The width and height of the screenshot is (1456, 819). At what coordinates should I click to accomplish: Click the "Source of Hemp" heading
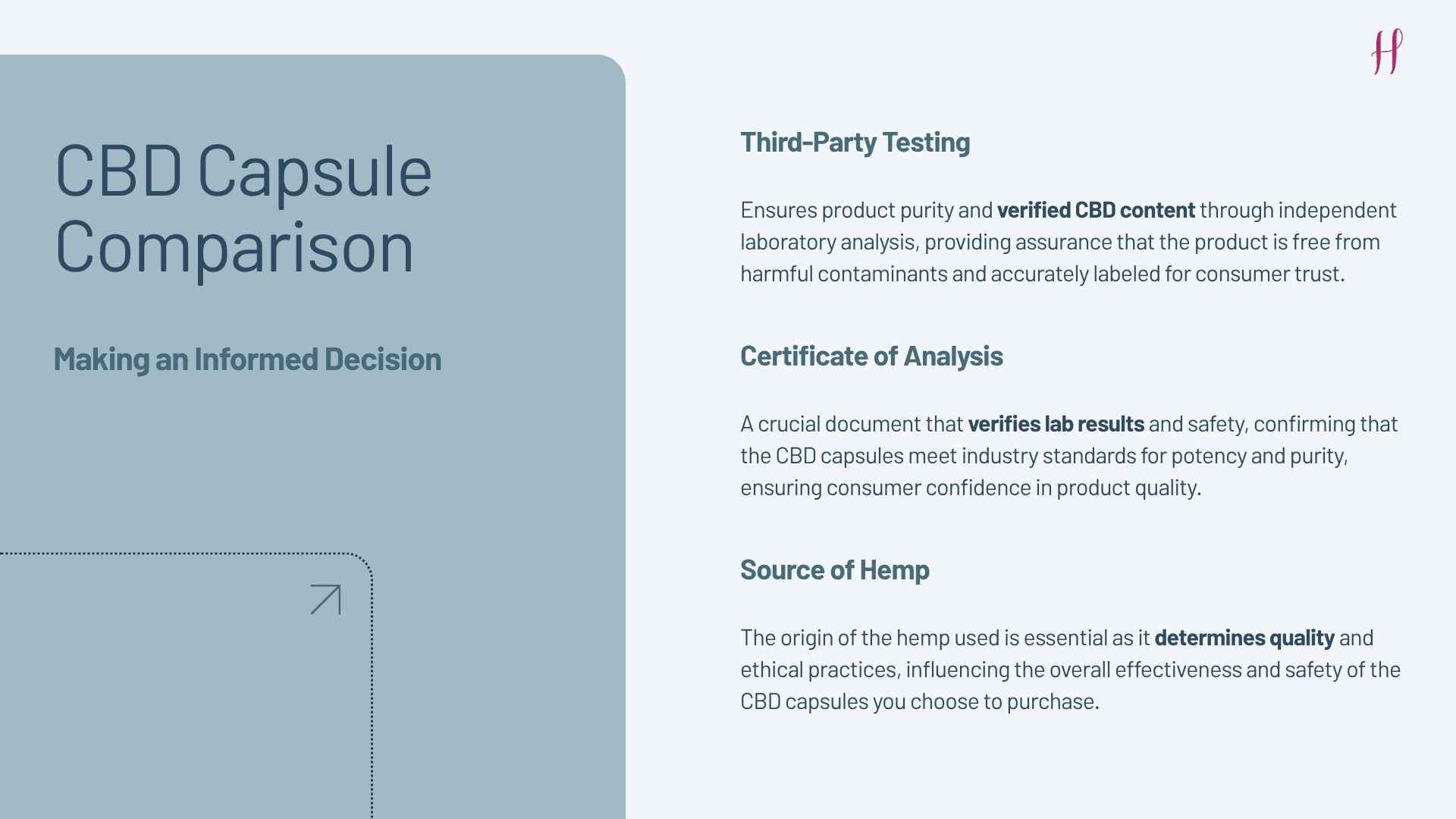pyautogui.click(x=834, y=570)
